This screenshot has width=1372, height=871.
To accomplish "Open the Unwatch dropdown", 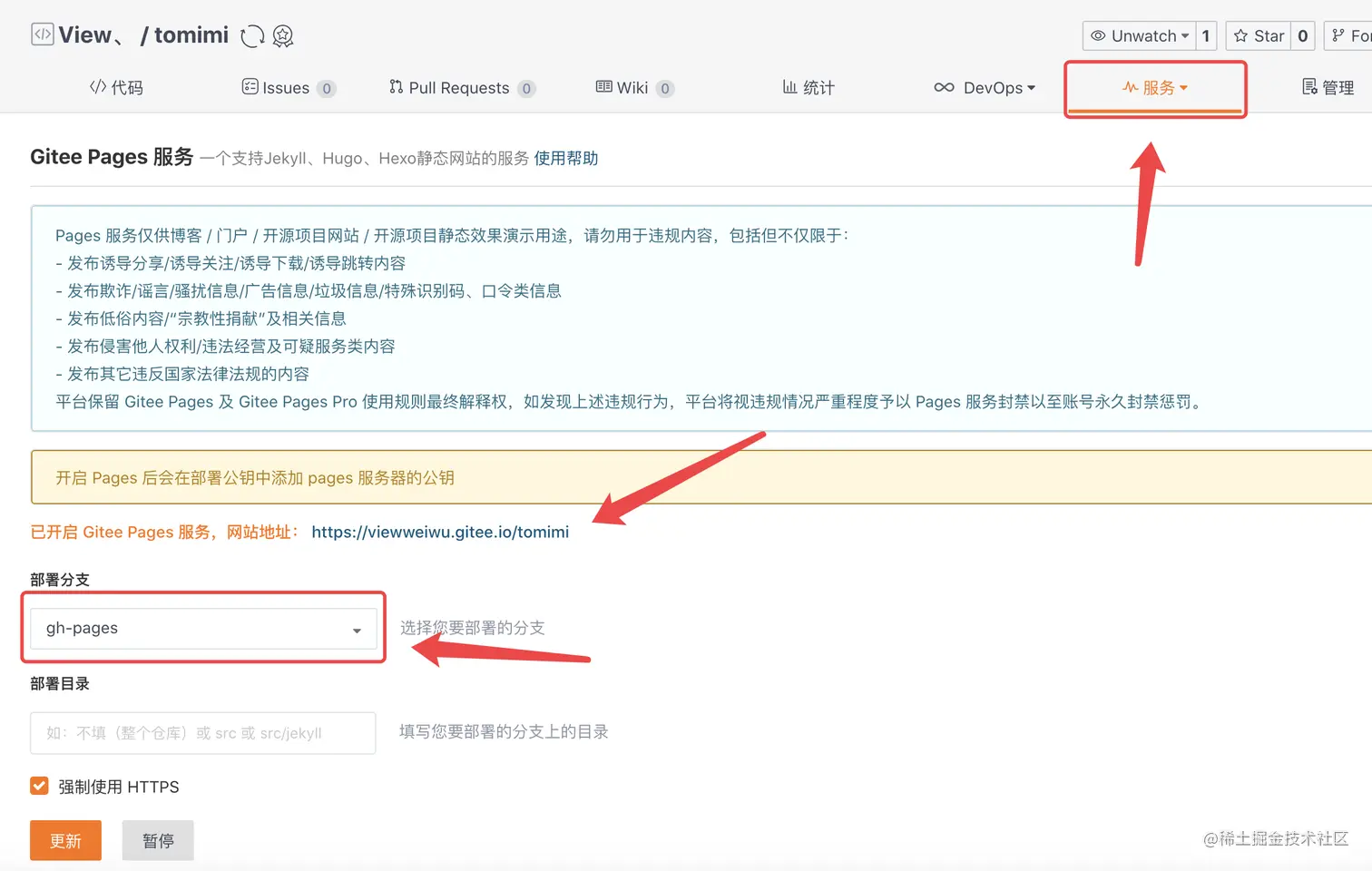I will tap(1140, 36).
